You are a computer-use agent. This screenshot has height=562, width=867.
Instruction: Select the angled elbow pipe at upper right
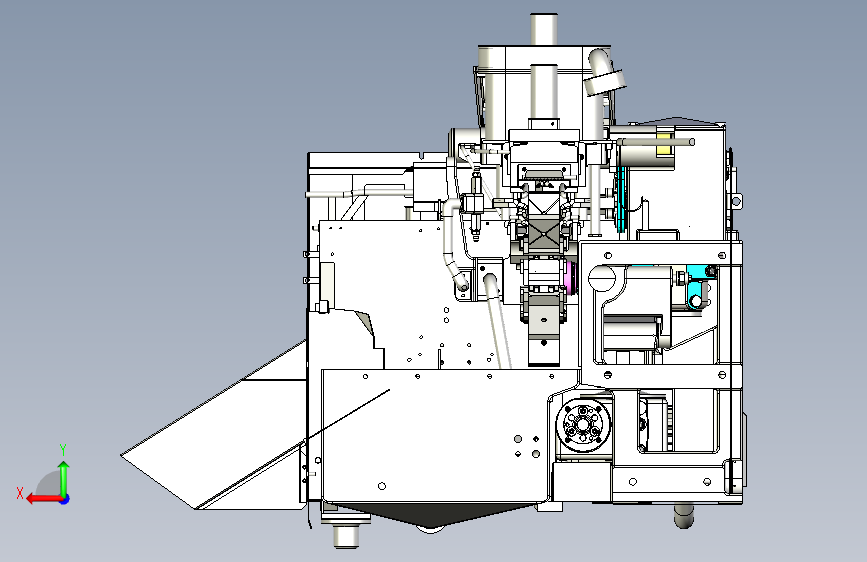603,72
